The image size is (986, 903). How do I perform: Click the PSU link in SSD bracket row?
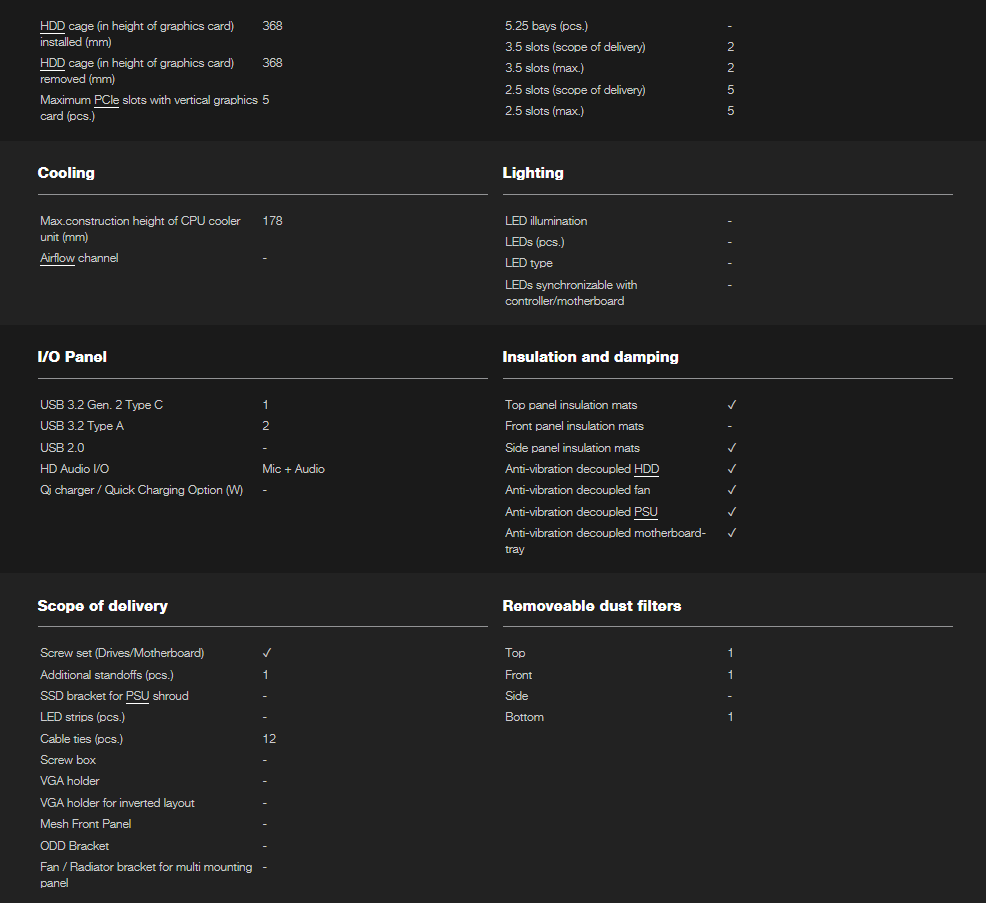point(137,696)
